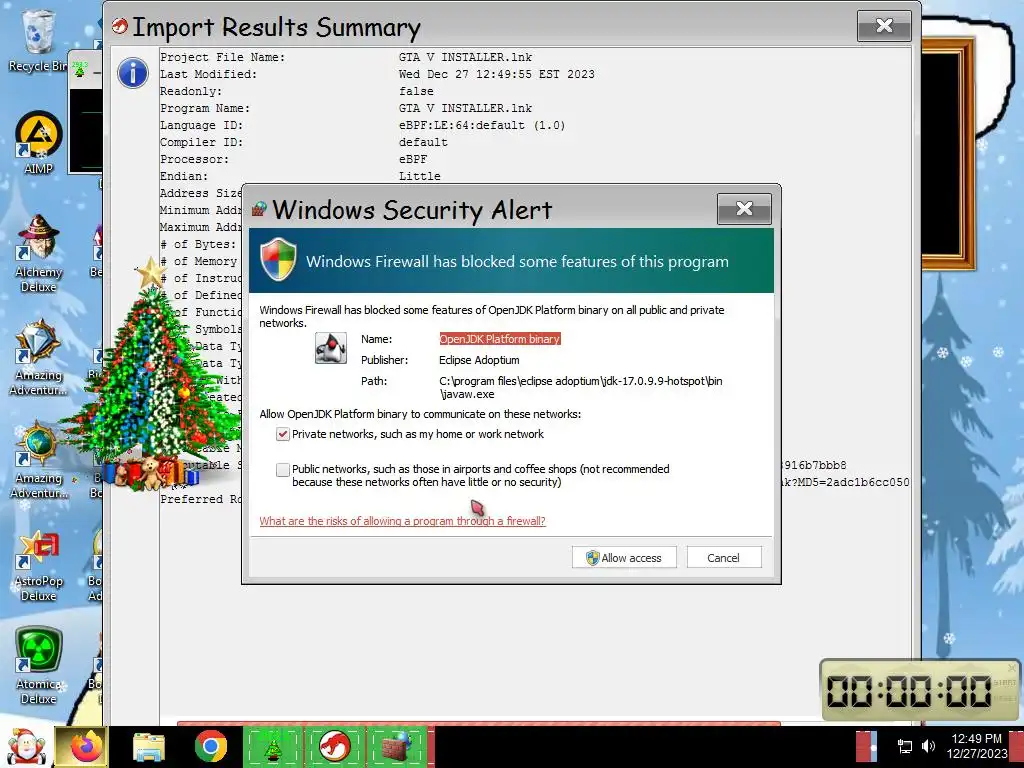Click Language ID value eBPF:LE:64:default (1.0)
The height and width of the screenshot is (768, 1024).
click(x=482, y=125)
